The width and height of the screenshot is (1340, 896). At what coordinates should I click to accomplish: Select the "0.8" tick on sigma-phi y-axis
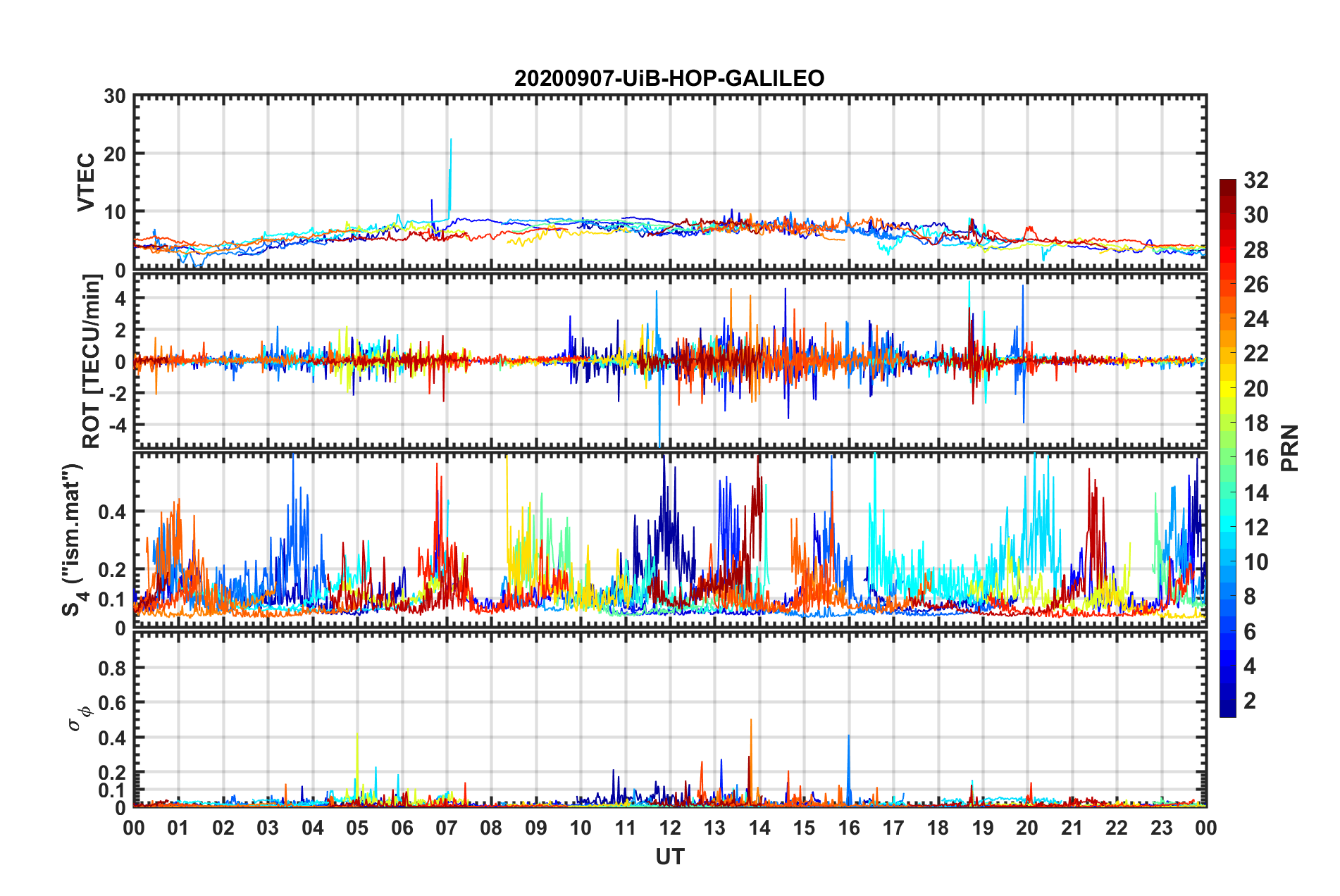coord(111,668)
